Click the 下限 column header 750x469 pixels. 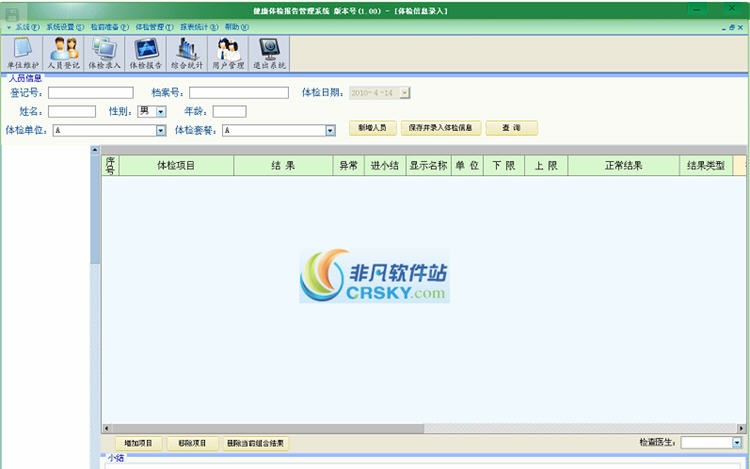tap(504, 165)
